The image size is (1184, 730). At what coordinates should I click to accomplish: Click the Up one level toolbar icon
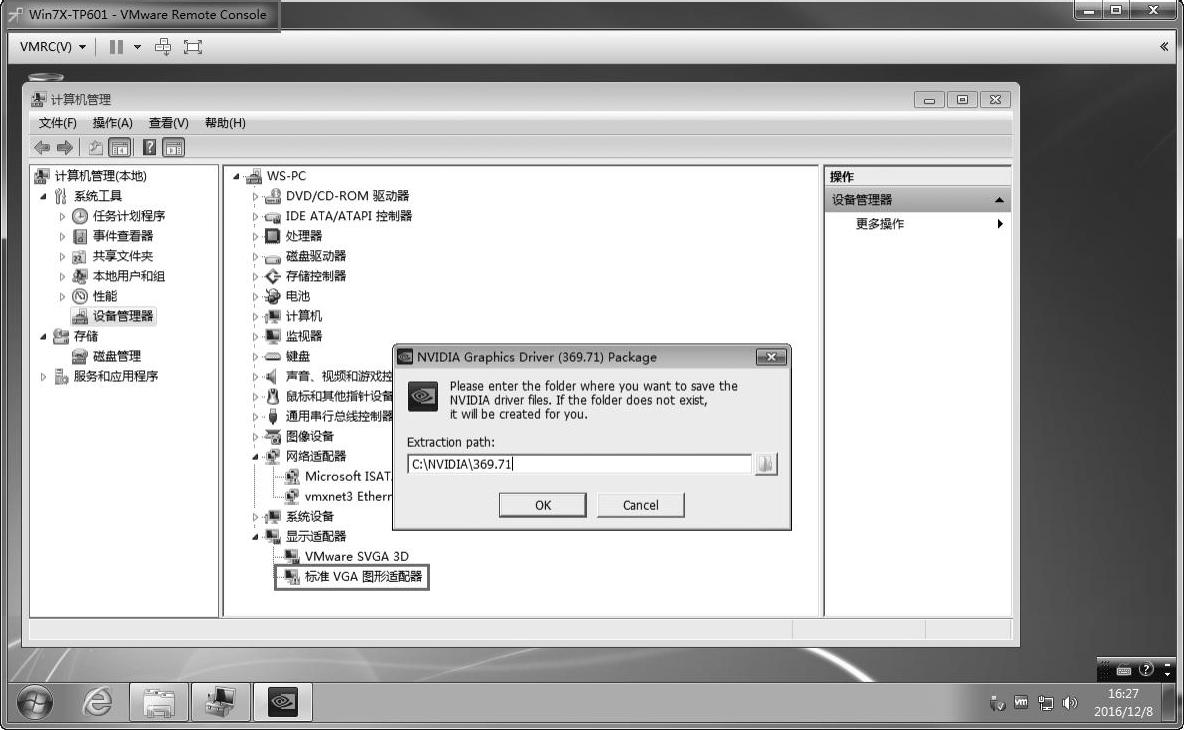[95, 148]
